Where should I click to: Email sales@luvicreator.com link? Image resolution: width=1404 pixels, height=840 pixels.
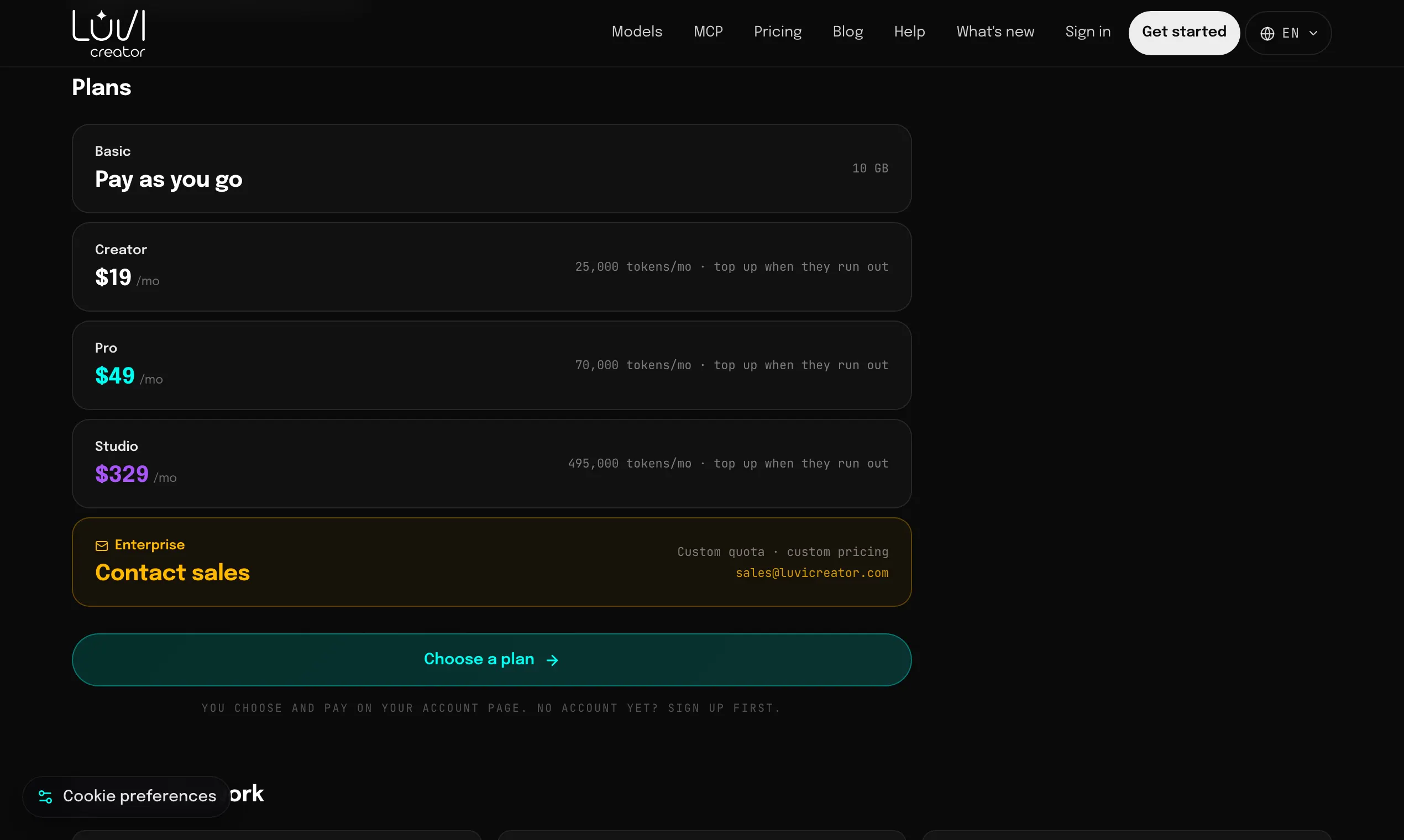(812, 573)
